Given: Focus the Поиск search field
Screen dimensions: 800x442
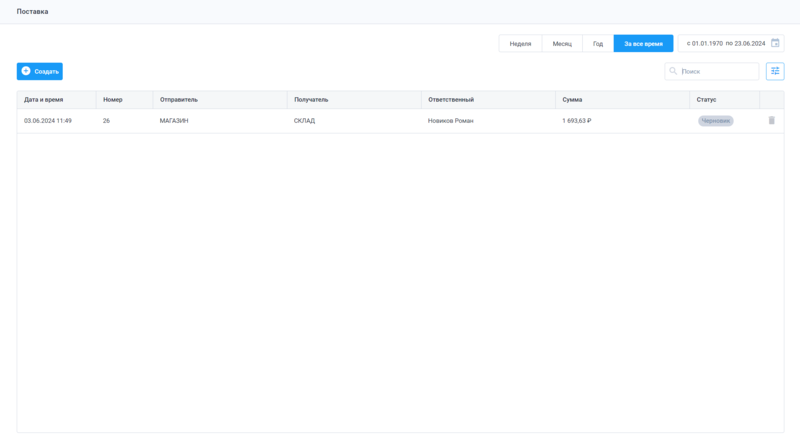Looking at the screenshot, I should coord(717,72).
